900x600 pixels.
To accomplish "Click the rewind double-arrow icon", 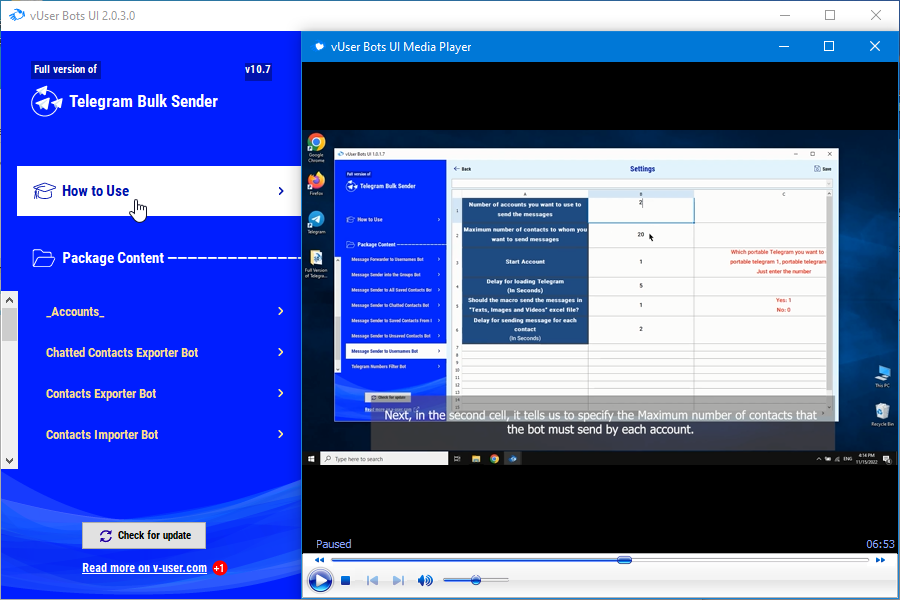I will pyautogui.click(x=319, y=560).
